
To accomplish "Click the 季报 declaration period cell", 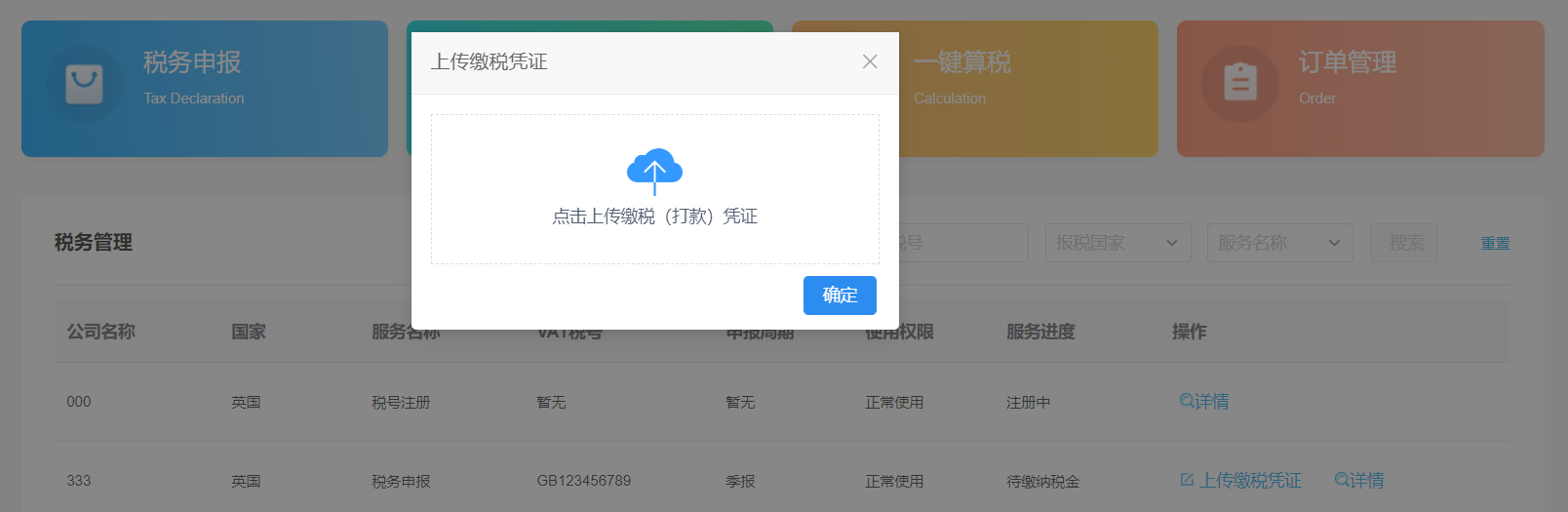I will point(740,481).
